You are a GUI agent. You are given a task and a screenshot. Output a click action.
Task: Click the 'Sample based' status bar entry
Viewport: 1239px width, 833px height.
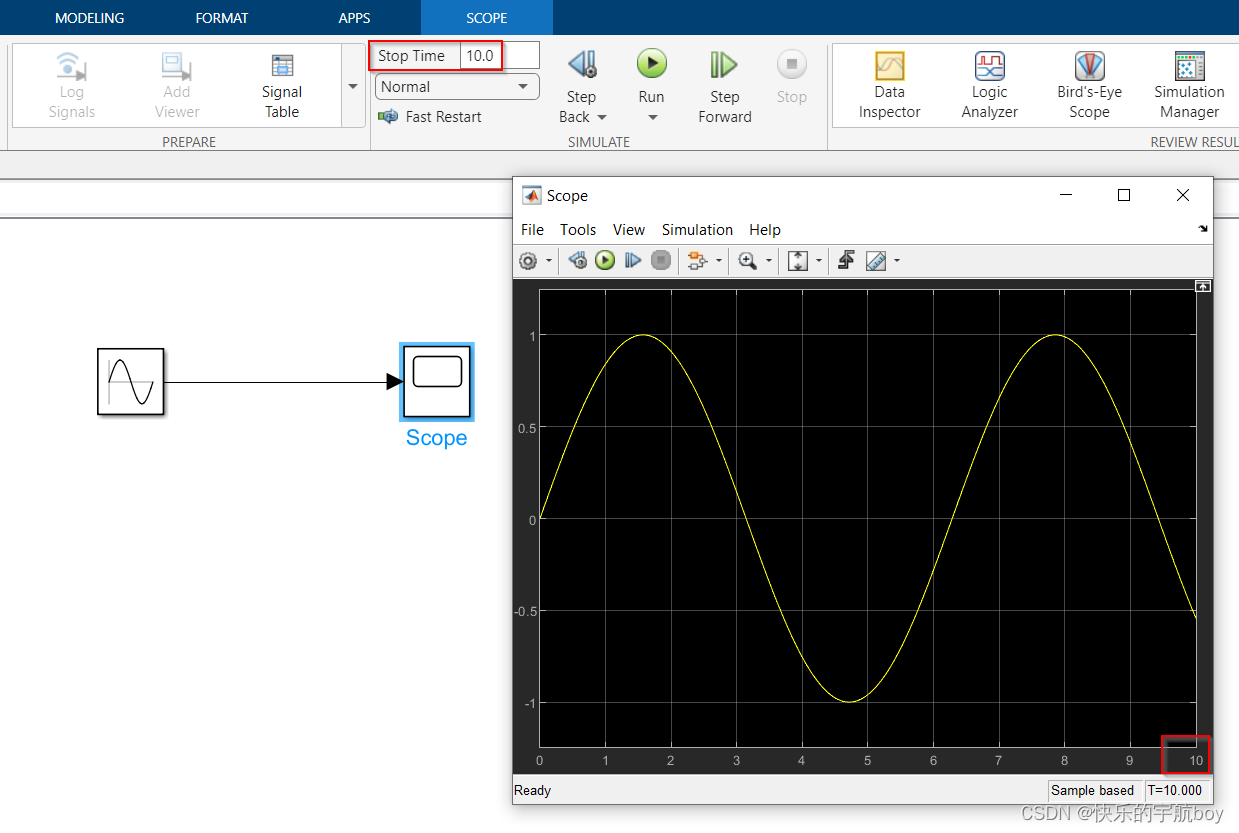1092,790
